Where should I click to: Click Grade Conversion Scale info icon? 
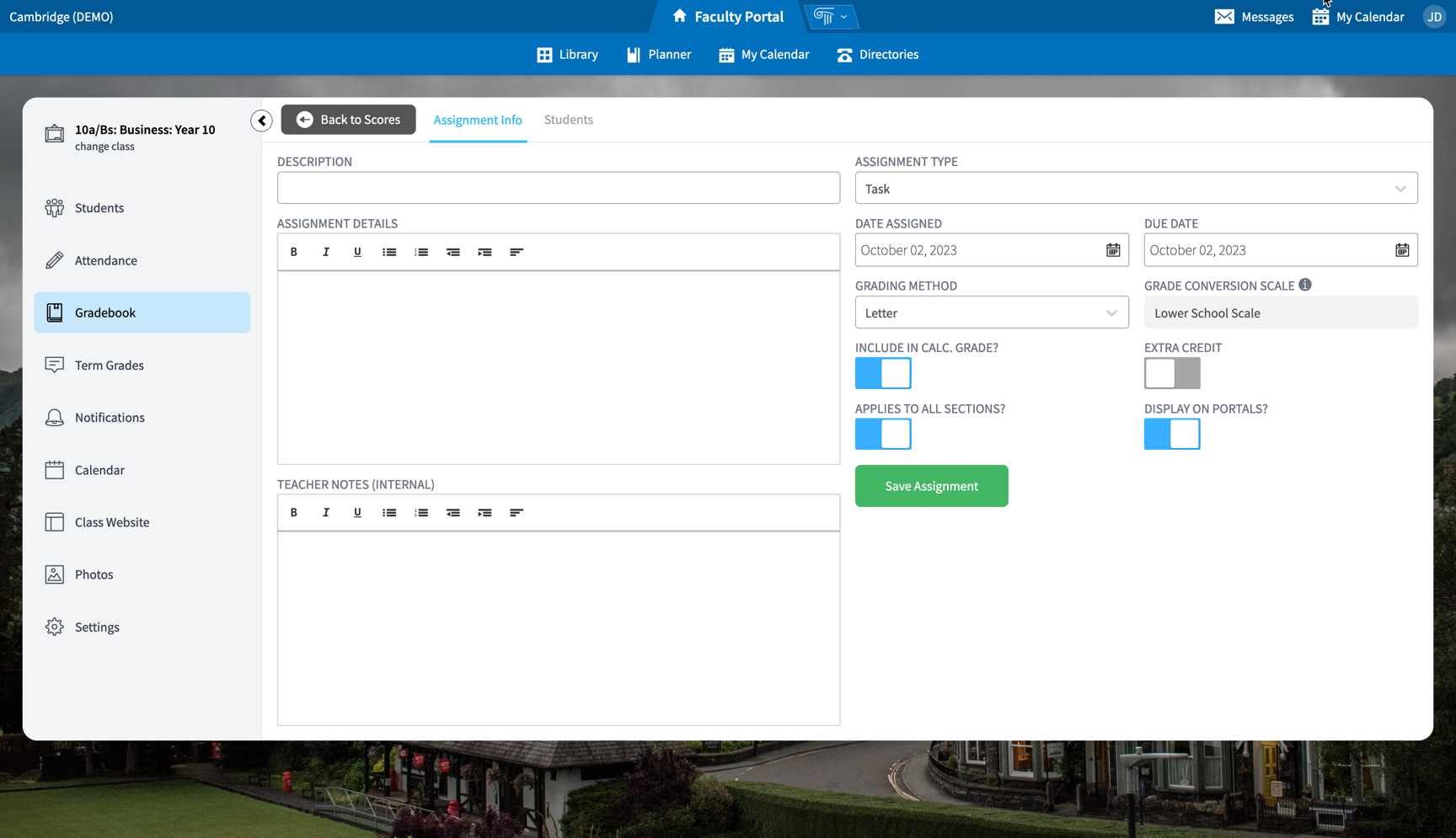(x=1305, y=285)
